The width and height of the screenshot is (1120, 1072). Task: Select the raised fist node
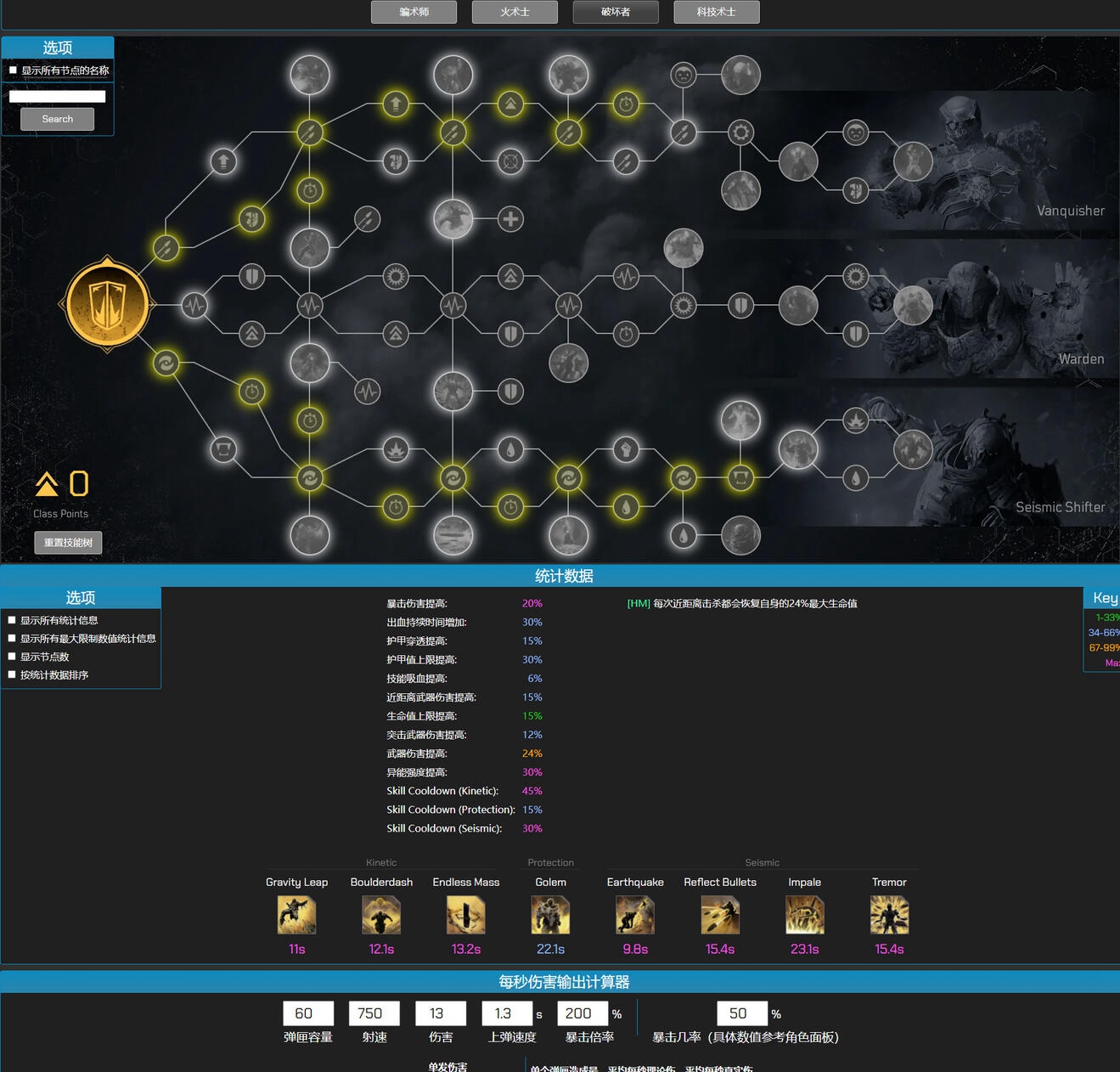click(626, 449)
